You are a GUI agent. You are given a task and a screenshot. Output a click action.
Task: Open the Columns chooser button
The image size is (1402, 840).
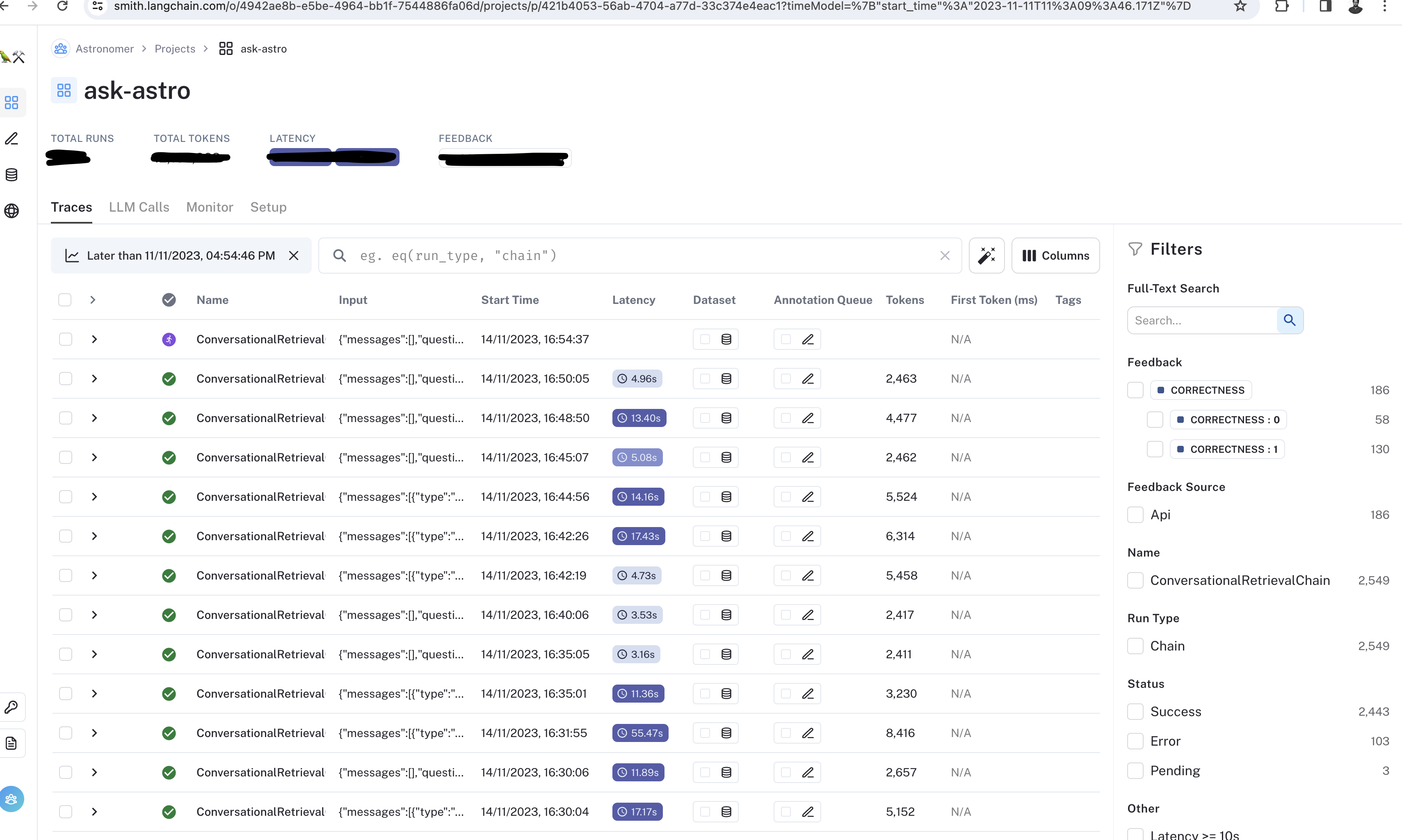pyautogui.click(x=1056, y=256)
